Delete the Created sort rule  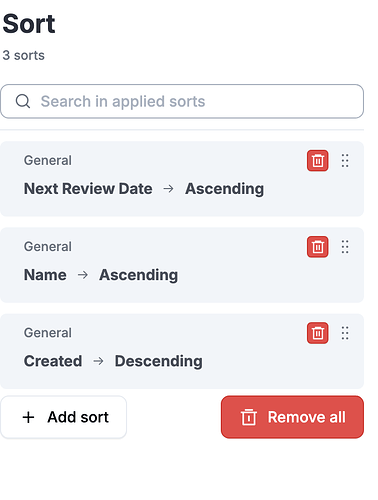pyautogui.click(x=317, y=333)
